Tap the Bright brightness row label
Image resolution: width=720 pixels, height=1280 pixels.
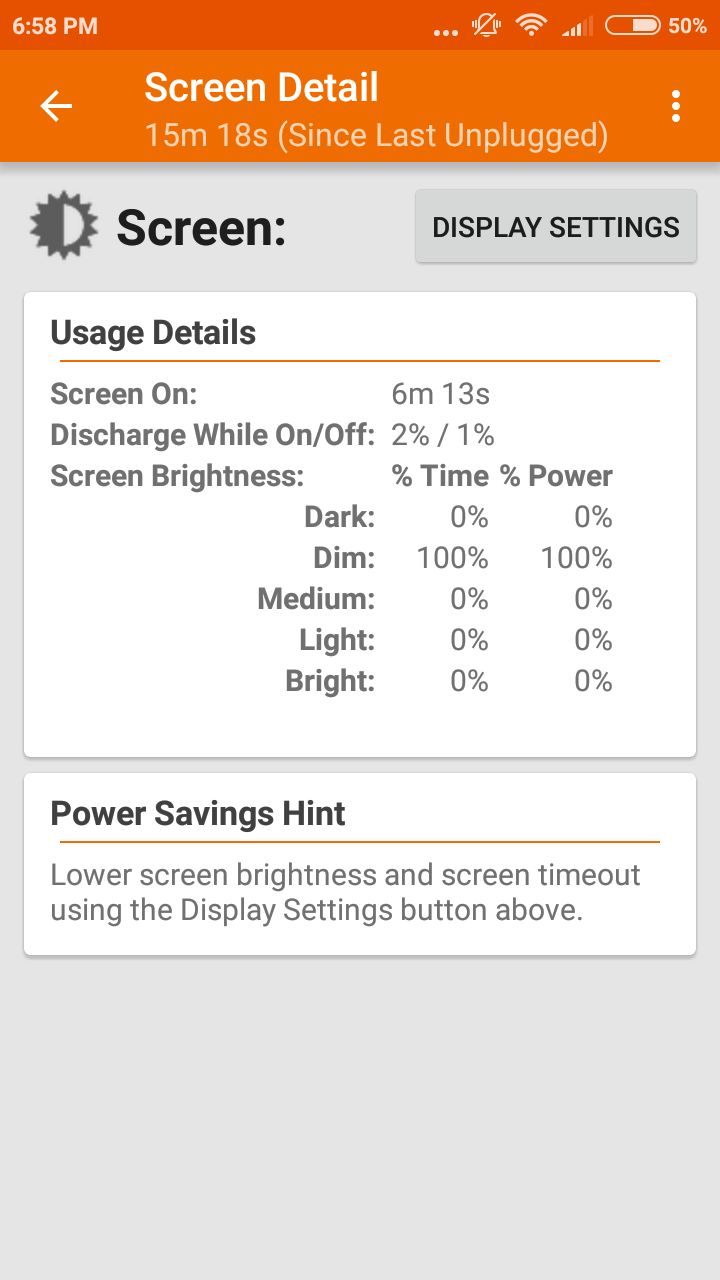point(330,681)
